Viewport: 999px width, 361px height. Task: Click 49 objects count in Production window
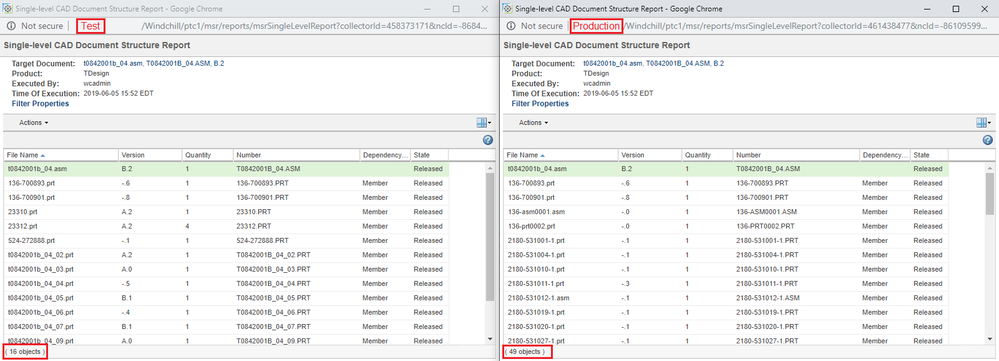(x=526, y=351)
